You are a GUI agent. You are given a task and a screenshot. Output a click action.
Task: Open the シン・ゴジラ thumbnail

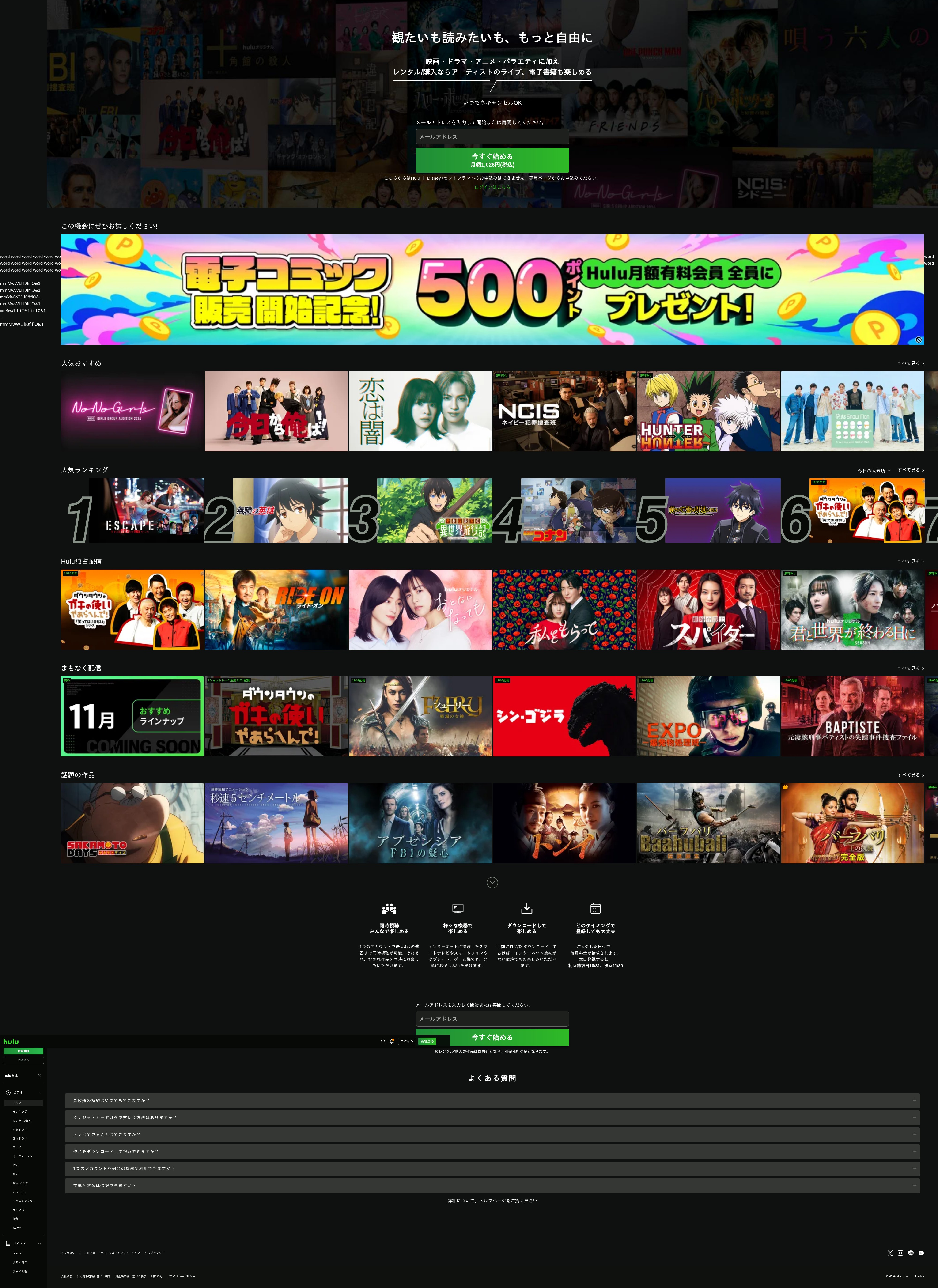[x=564, y=716]
